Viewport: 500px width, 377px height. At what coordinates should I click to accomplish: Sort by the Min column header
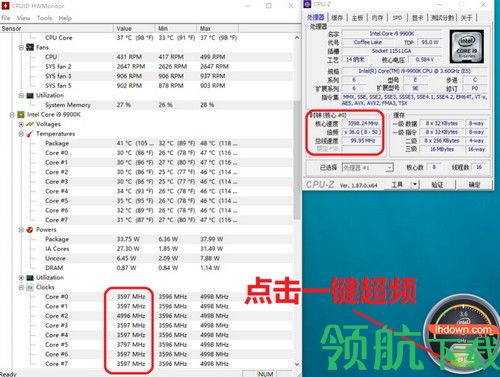[x=176, y=29]
